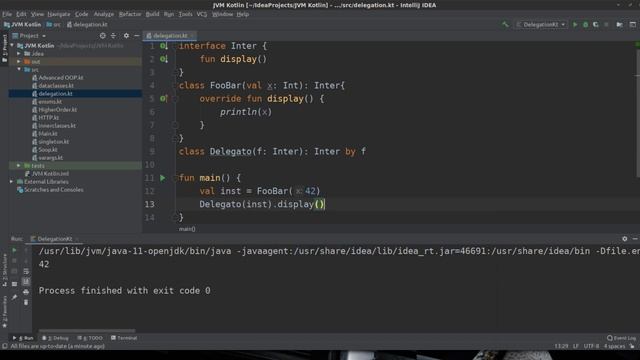Click the Run console horizontal scrollbar

(87, 331)
